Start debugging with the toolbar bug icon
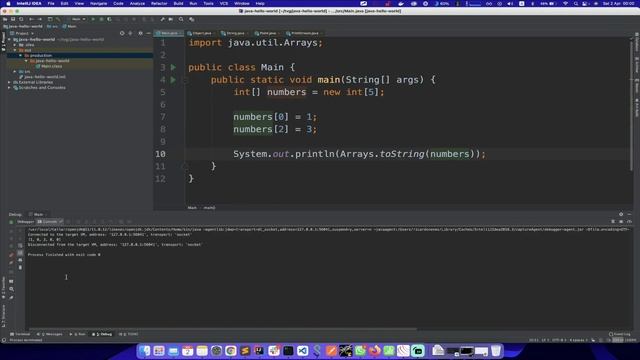Viewport: 640px width, 360px height. coord(101,19)
